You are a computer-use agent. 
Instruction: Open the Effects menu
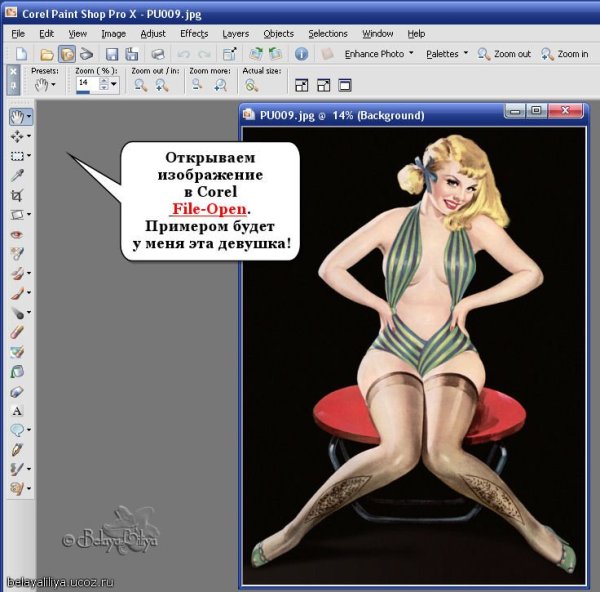pyautogui.click(x=194, y=33)
